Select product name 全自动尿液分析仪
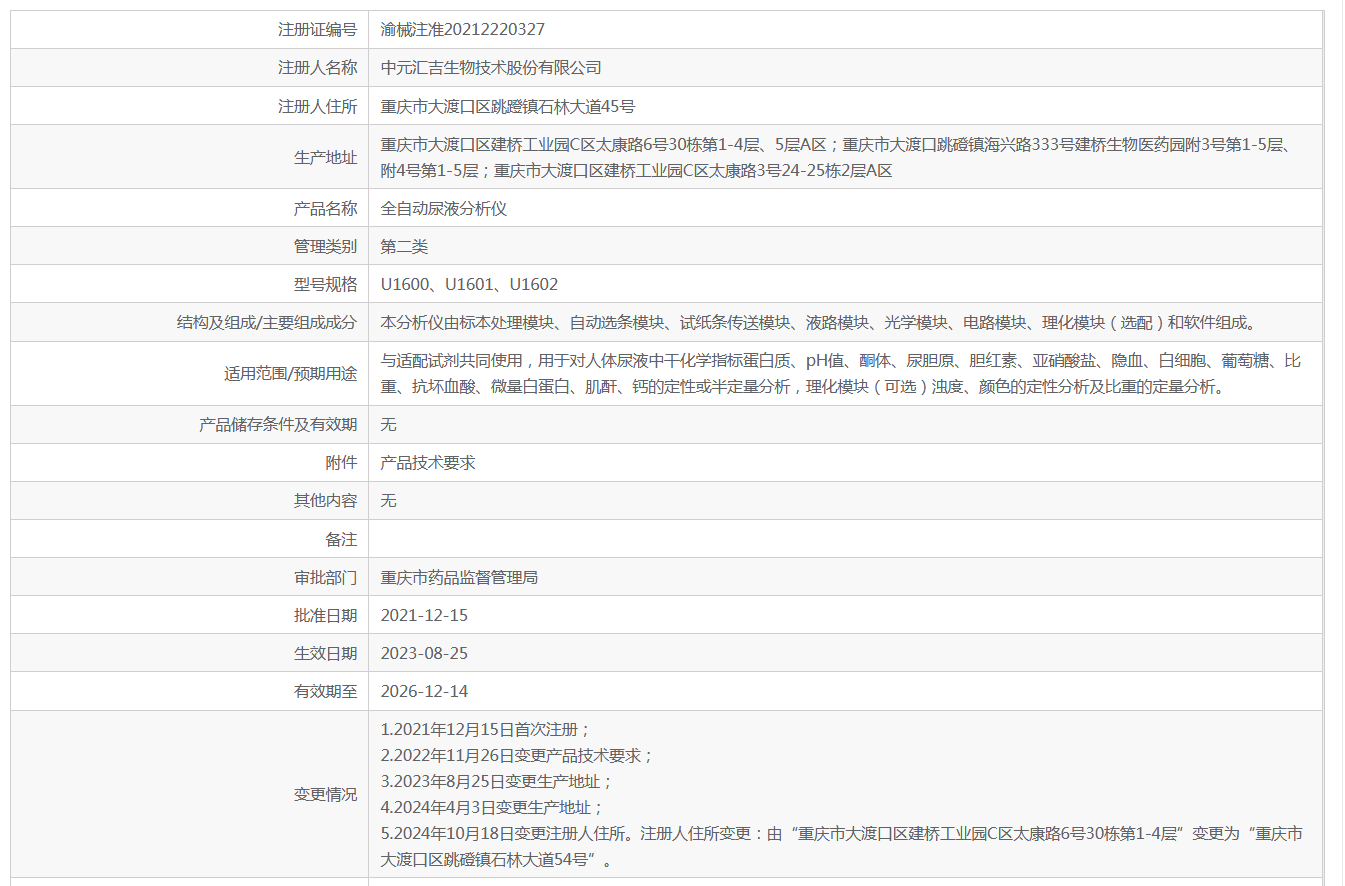This screenshot has height=886, width=1345. click(444, 209)
